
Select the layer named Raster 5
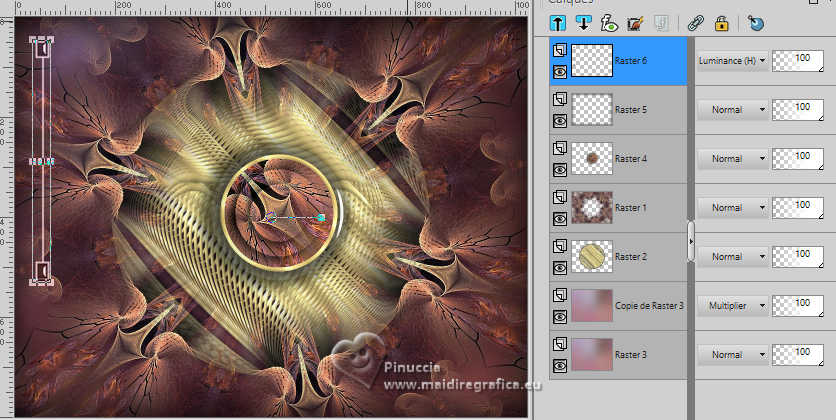[631, 110]
